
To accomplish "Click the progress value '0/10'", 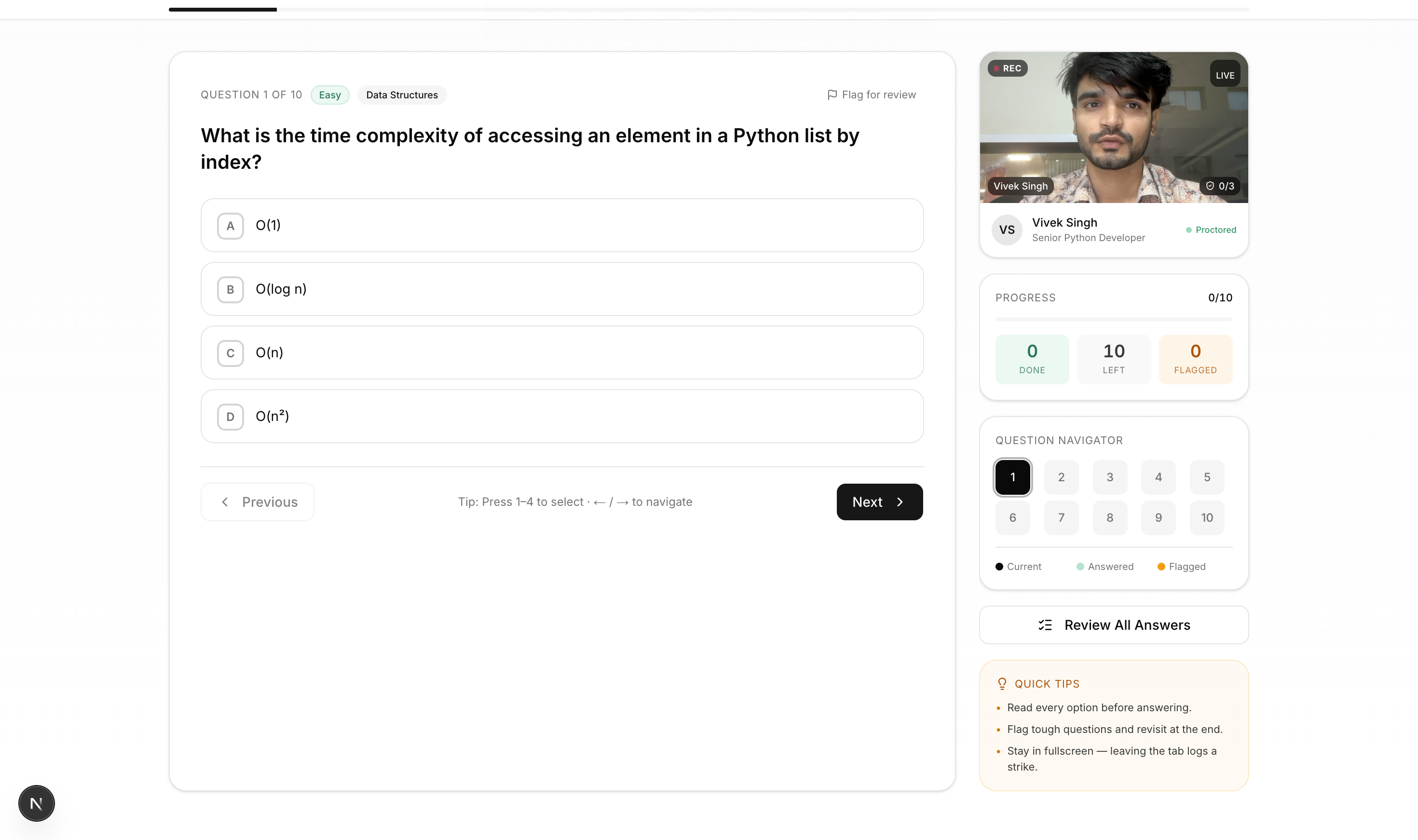I will (x=1220, y=298).
